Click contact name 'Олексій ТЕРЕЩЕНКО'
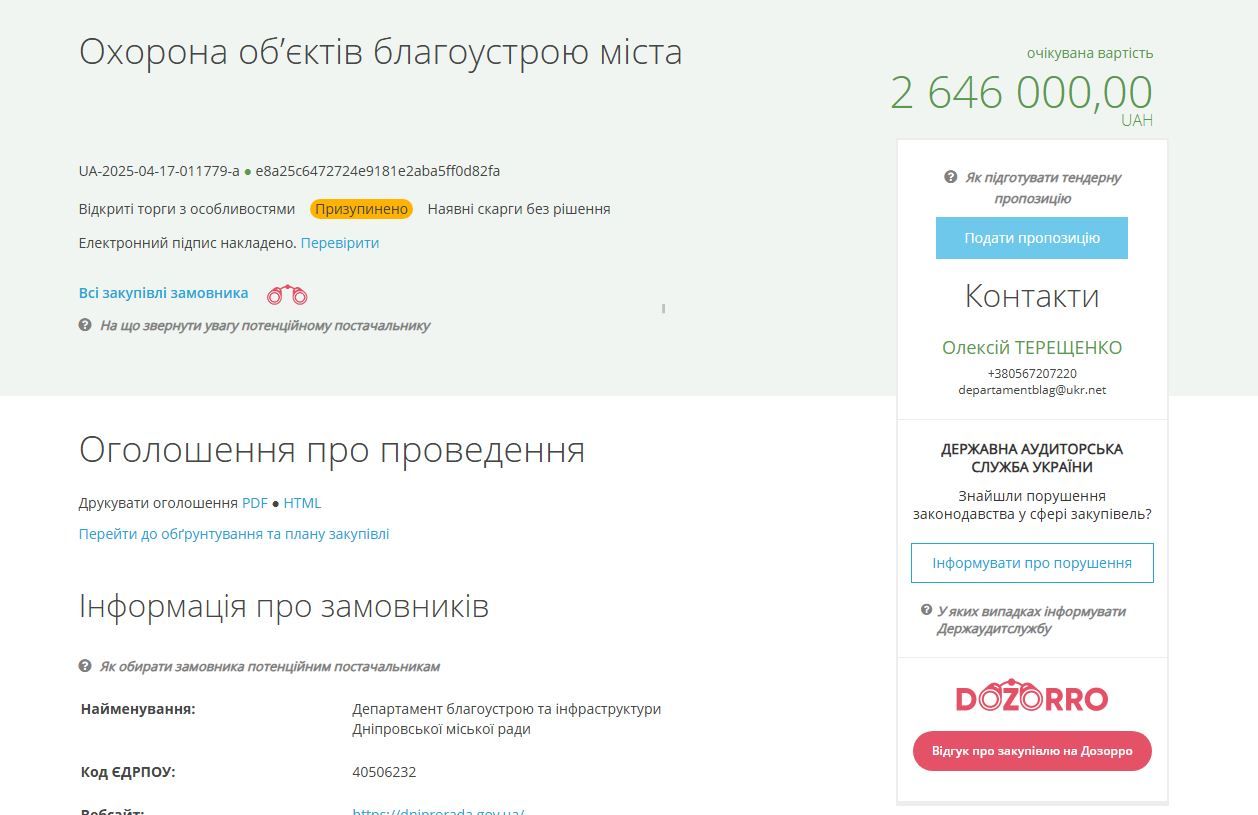Image resolution: width=1258 pixels, height=815 pixels. 1031,347
